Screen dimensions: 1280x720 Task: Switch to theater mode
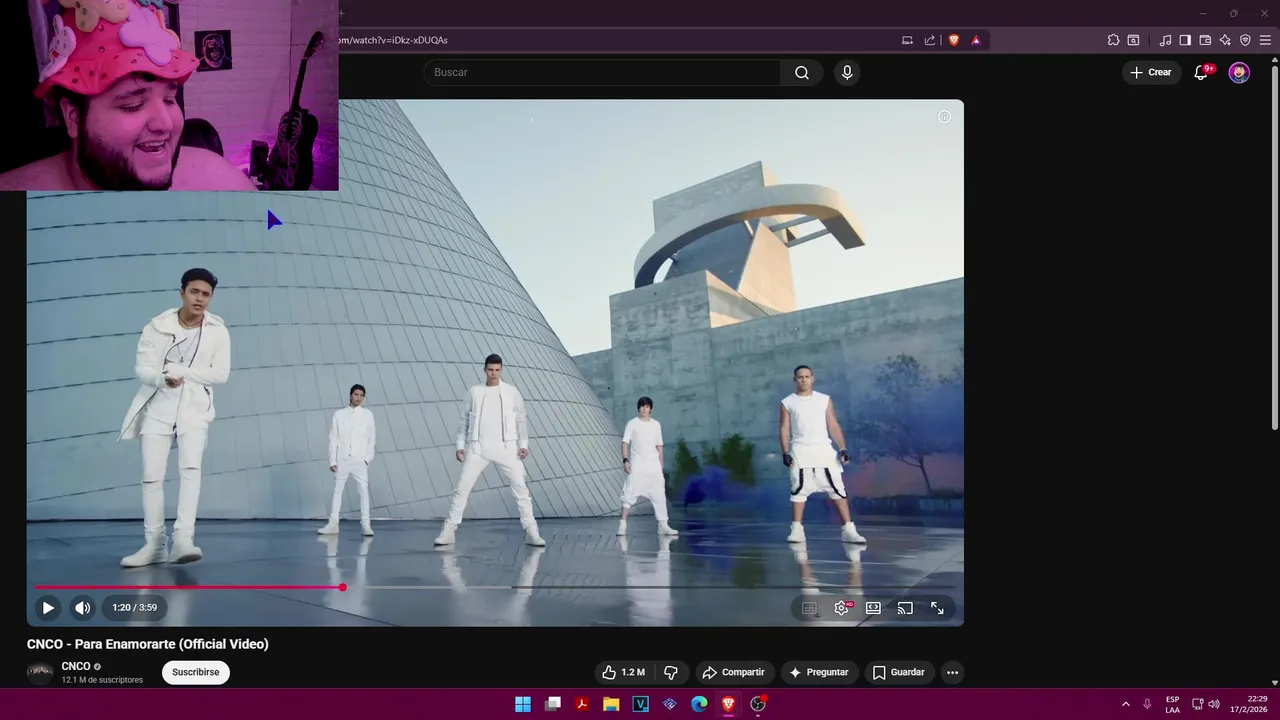click(x=873, y=608)
